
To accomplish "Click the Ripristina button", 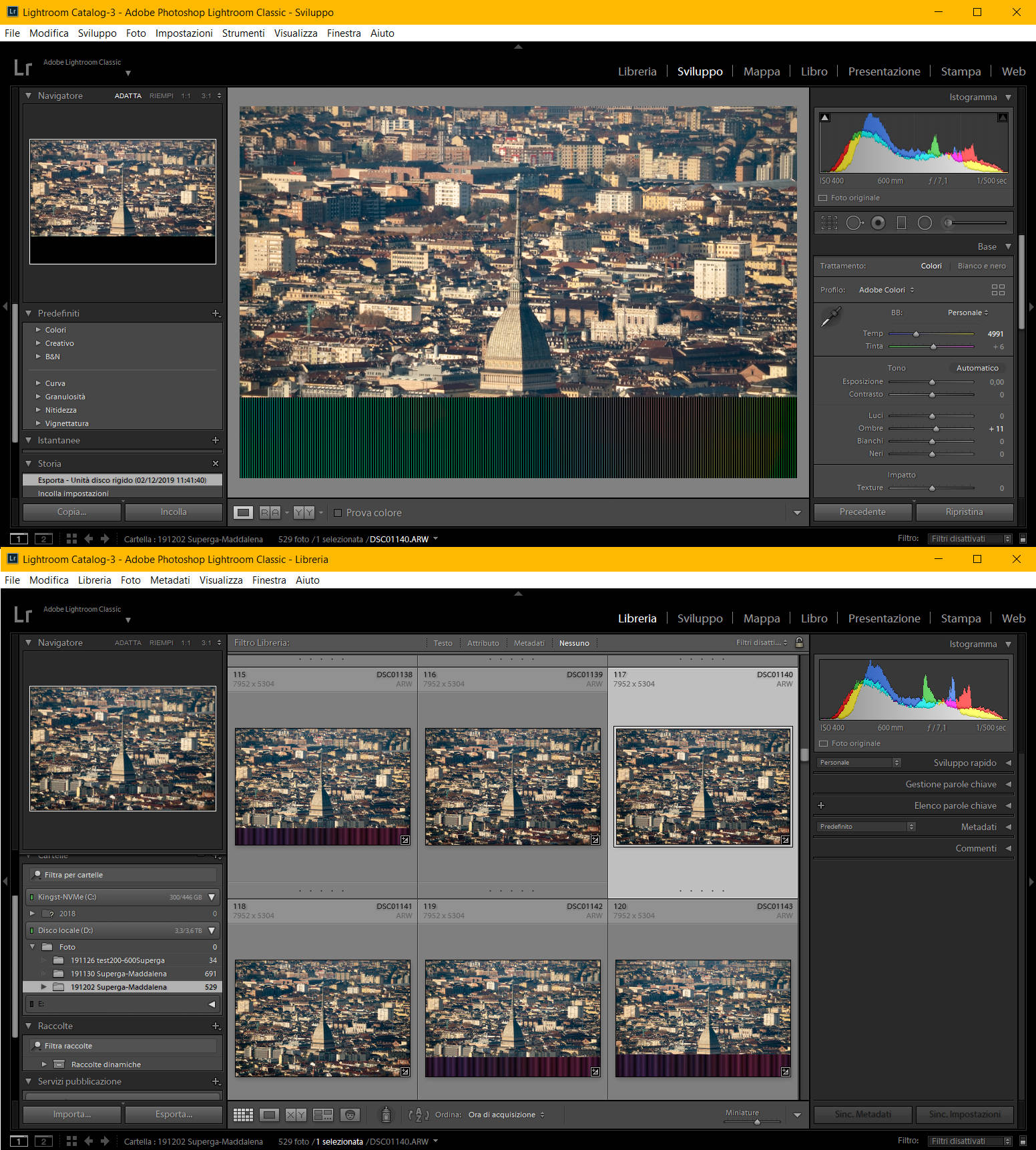I will click(x=964, y=512).
